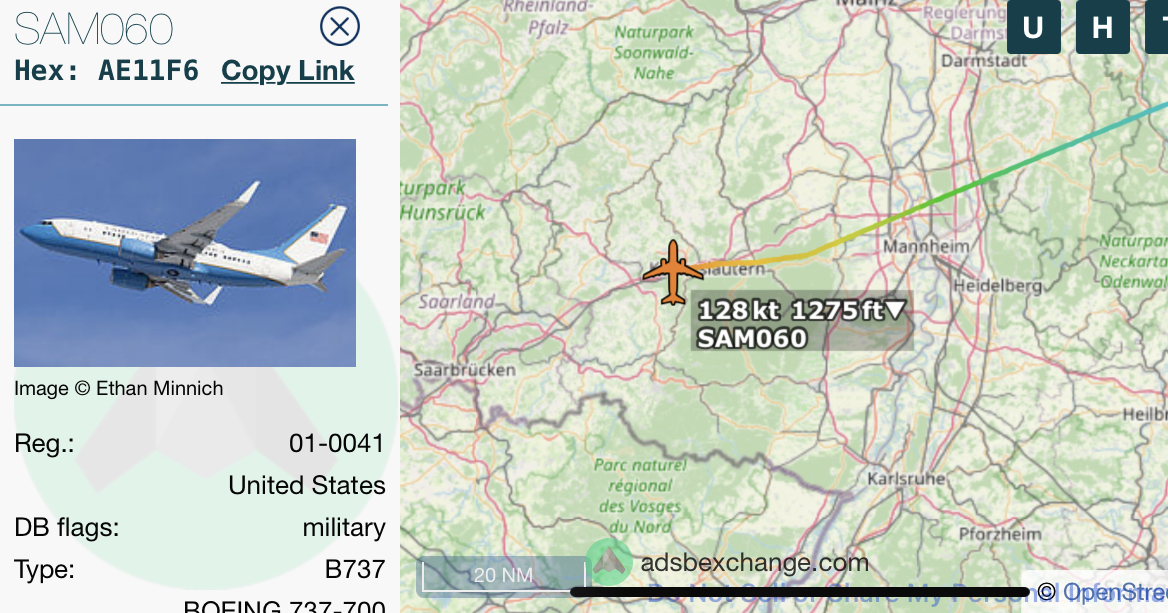Click the SAM060 callsign heading

click(x=94, y=30)
